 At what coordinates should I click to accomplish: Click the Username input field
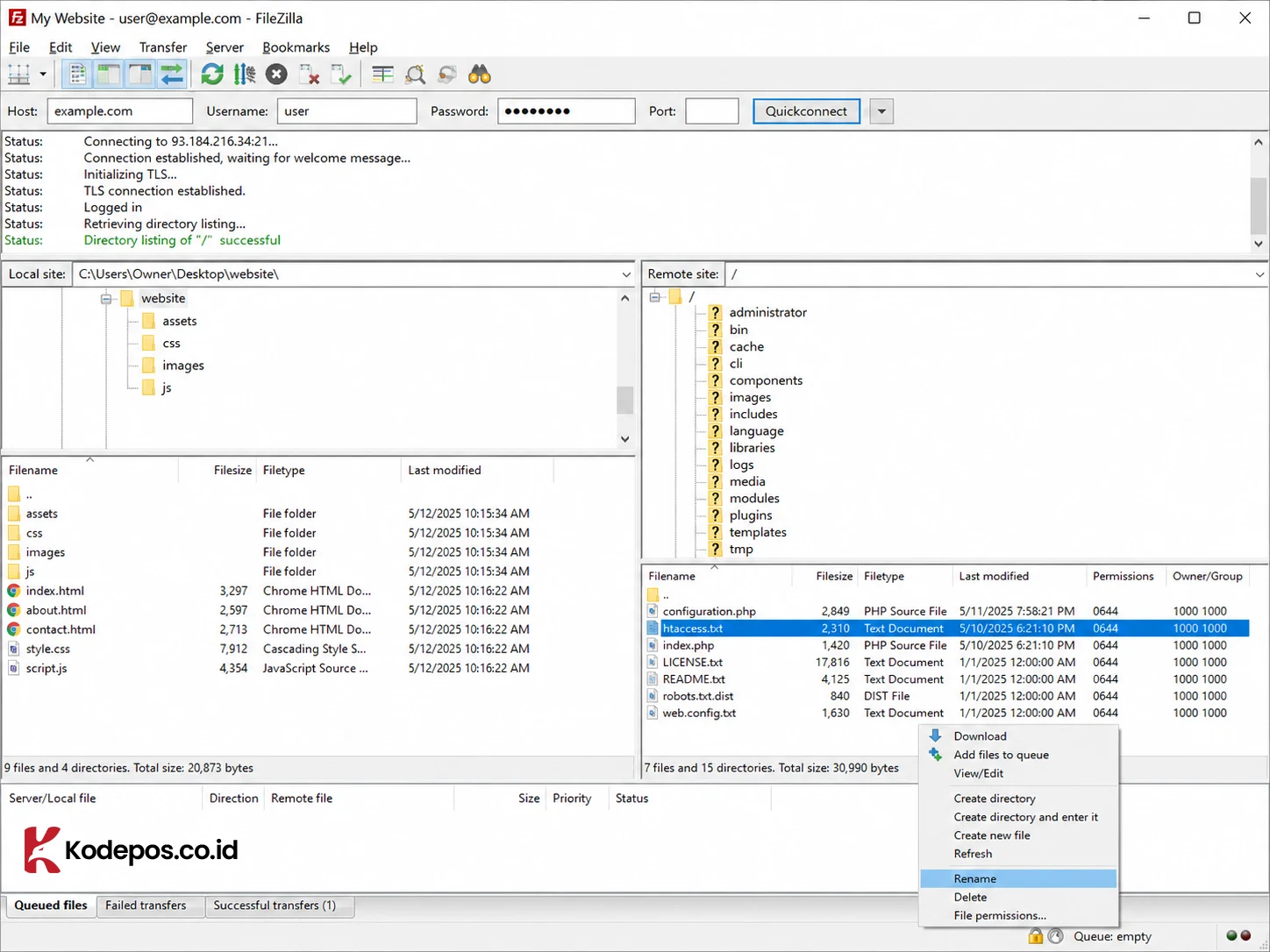[x=347, y=111]
